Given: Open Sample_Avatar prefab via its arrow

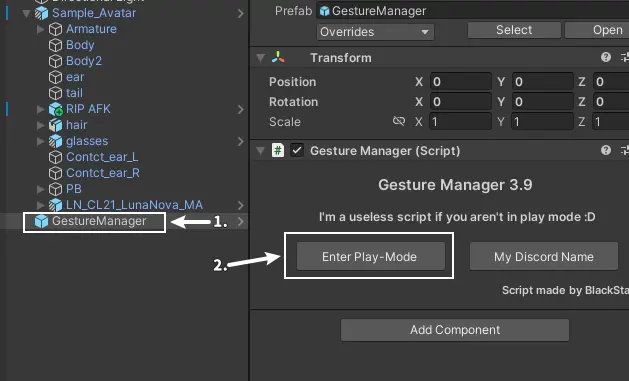Looking at the screenshot, I should tap(240, 14).
